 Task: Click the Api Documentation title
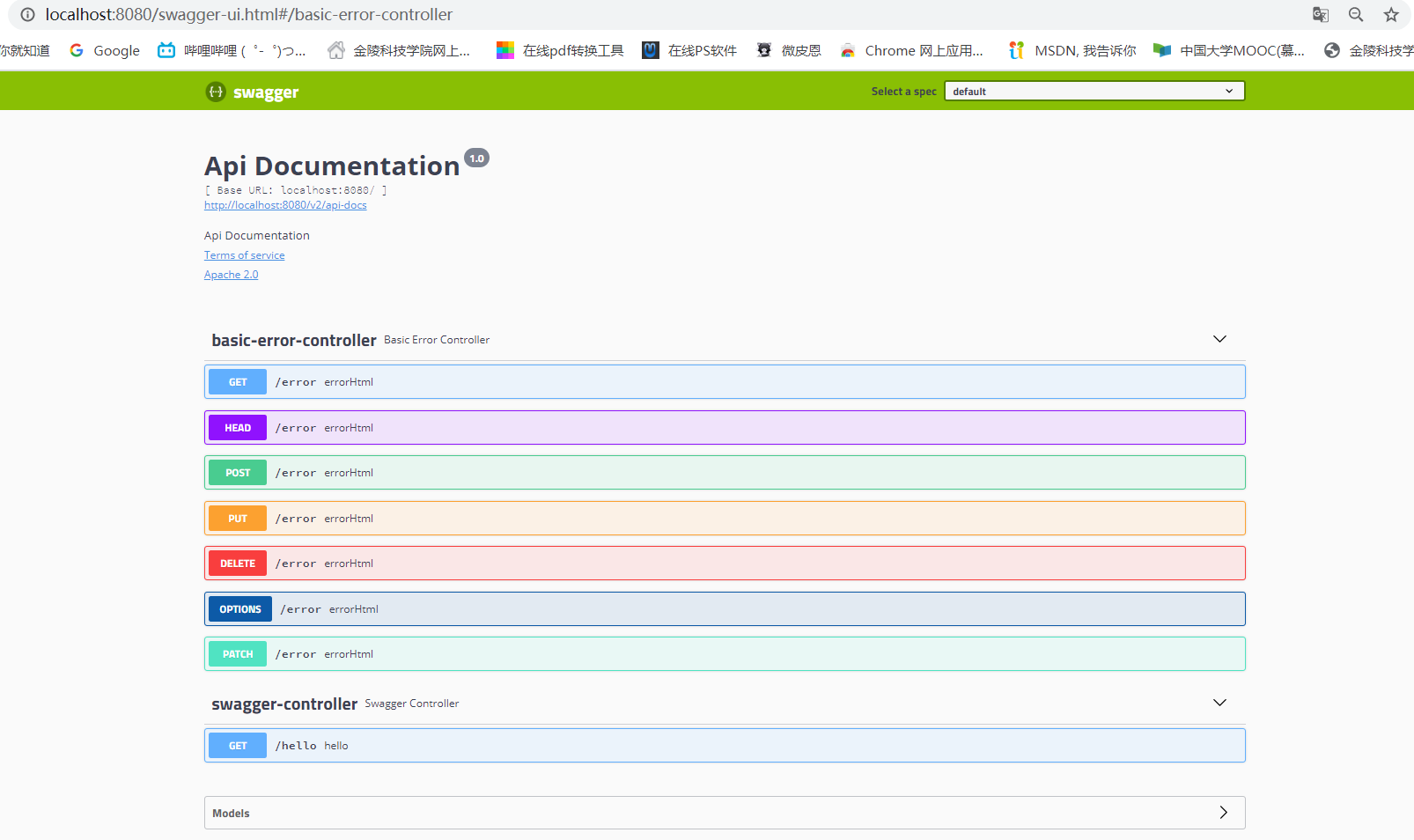click(332, 166)
